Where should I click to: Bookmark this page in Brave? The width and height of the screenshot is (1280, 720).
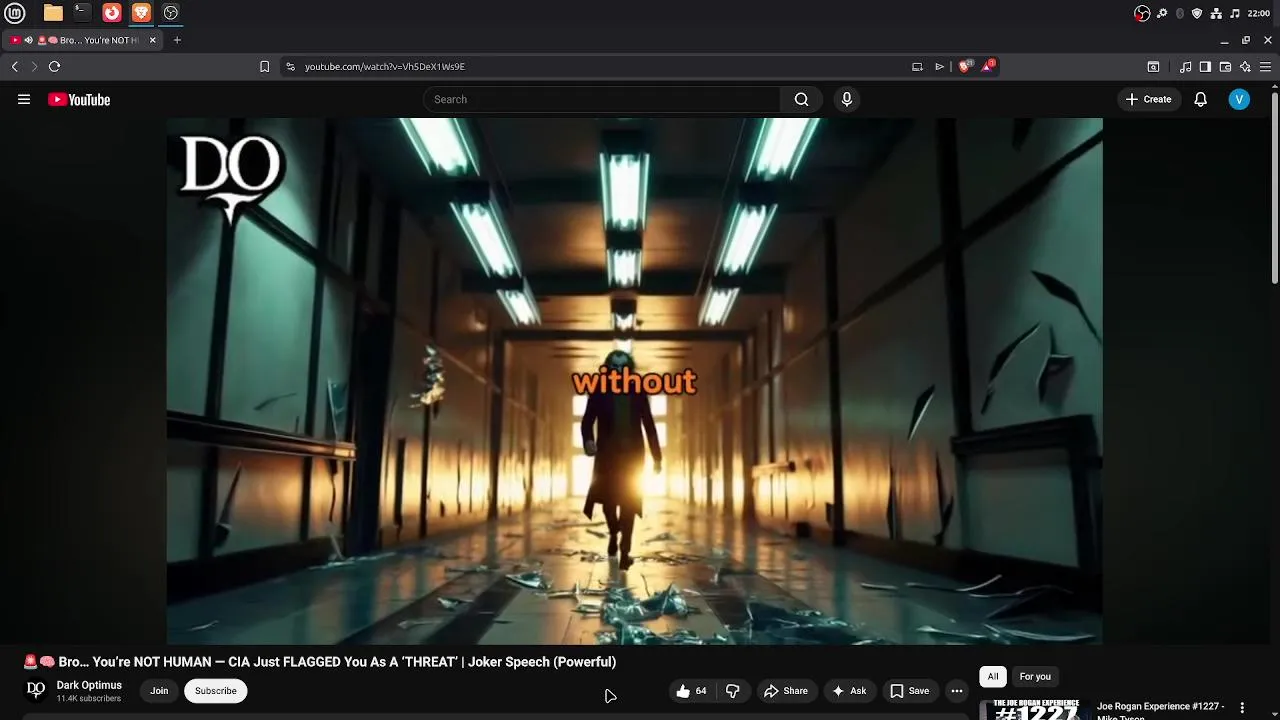(x=264, y=66)
